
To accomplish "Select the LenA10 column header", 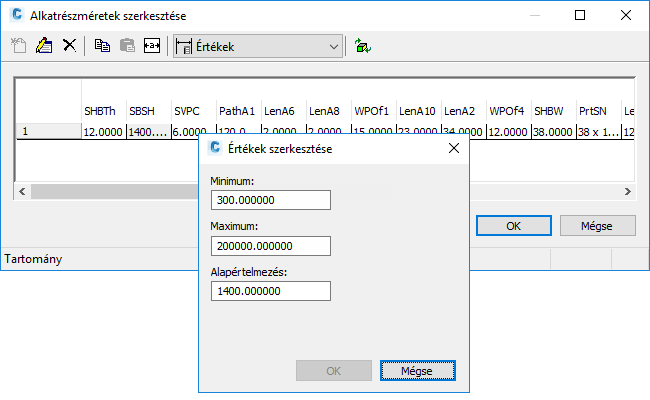I will (417, 111).
